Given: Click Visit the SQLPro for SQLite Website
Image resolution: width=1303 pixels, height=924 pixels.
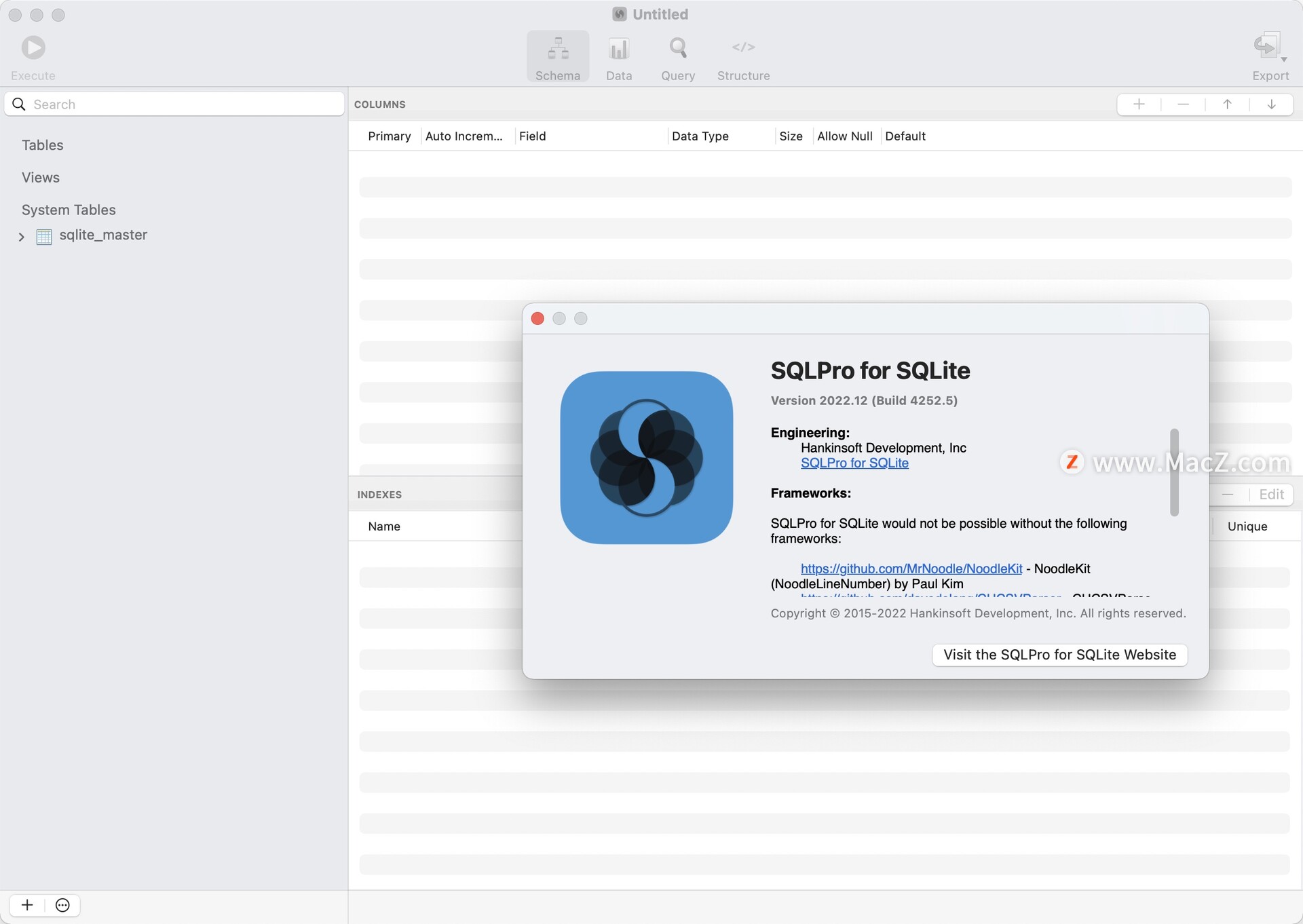Looking at the screenshot, I should (1059, 655).
